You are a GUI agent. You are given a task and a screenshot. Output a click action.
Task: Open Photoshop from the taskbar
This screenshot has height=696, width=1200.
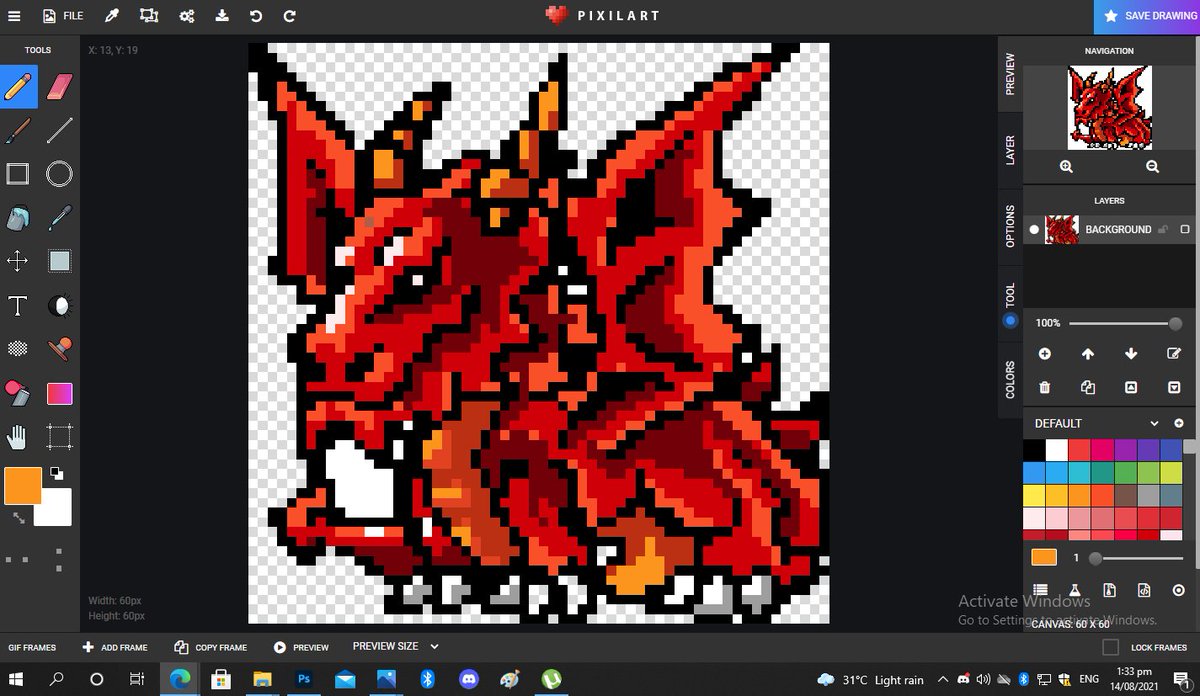[302, 679]
